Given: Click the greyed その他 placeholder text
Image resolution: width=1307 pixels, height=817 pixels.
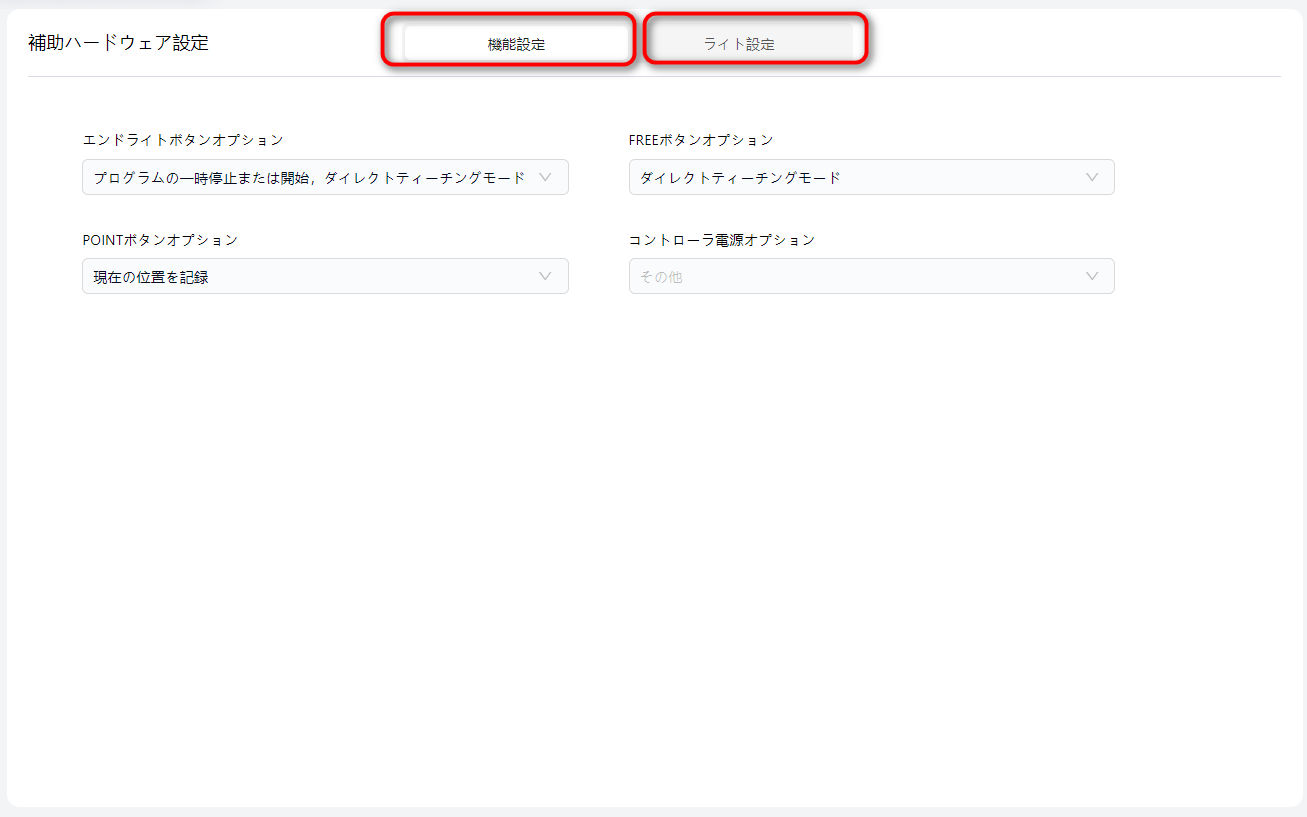Looking at the screenshot, I should pos(661,277).
